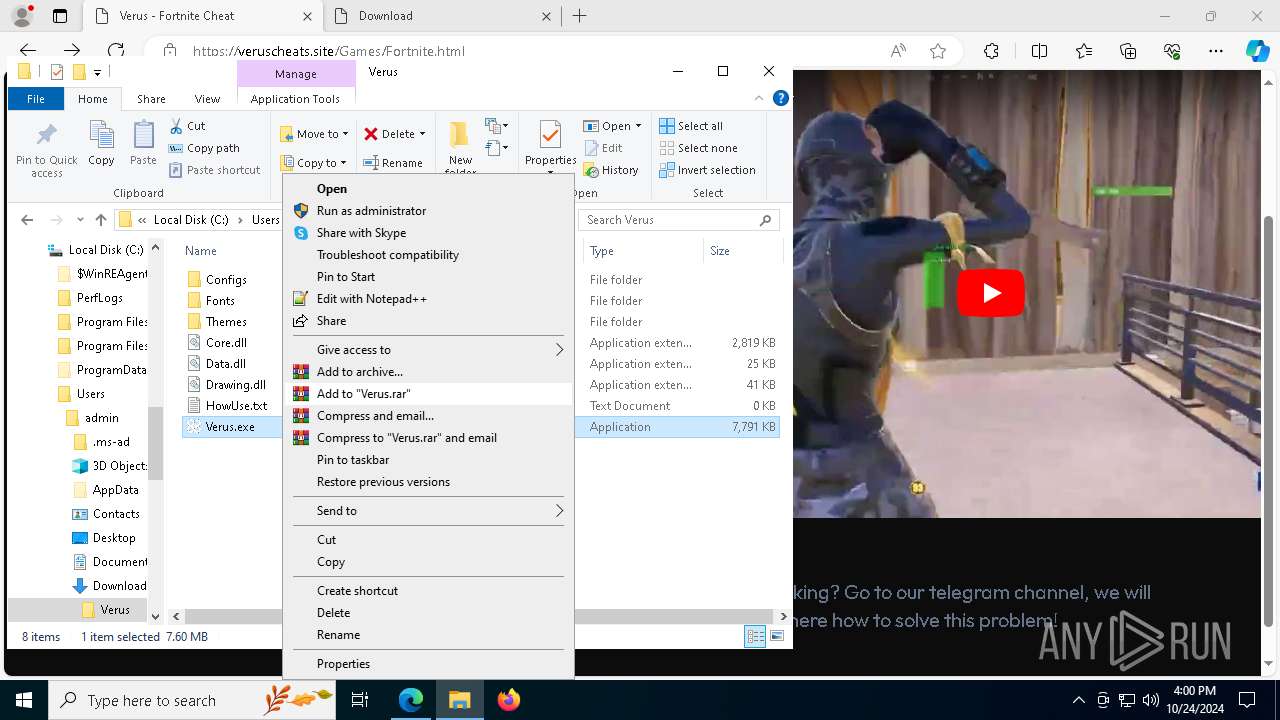The image size is (1280, 720).
Task: Play the YouTube video on webpage
Action: [x=990, y=293]
